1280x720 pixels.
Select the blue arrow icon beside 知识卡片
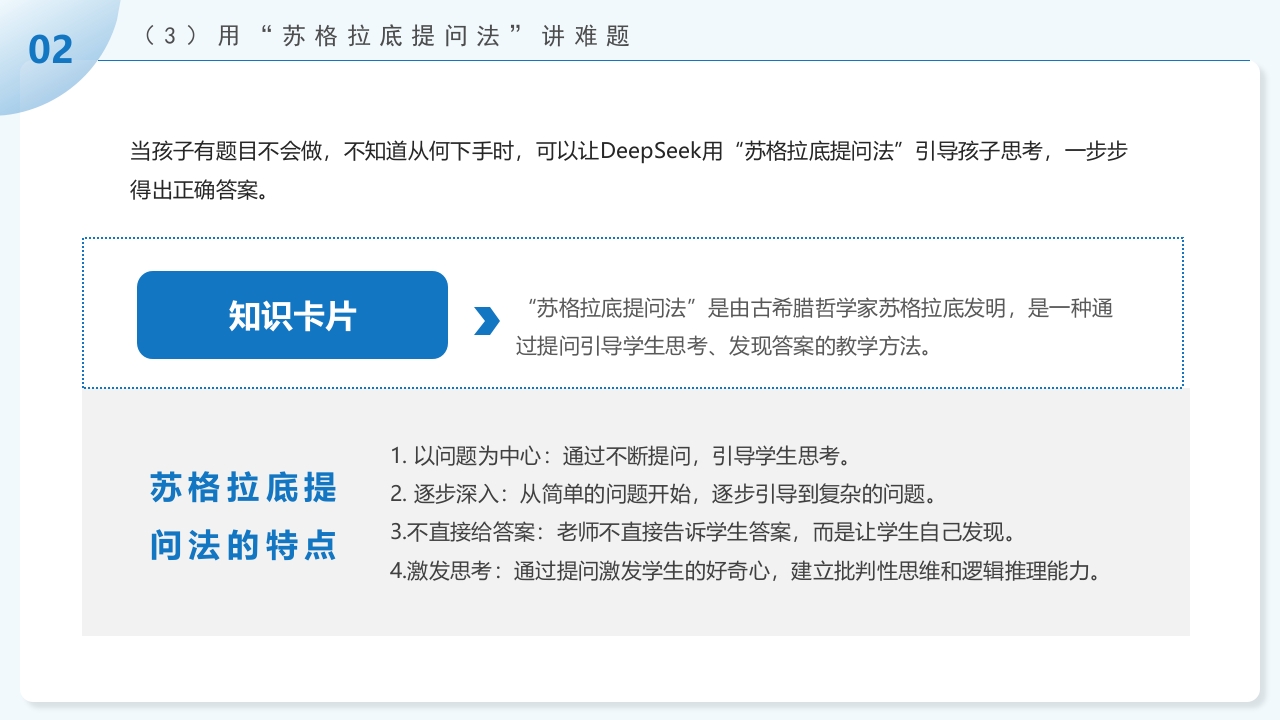(x=487, y=318)
